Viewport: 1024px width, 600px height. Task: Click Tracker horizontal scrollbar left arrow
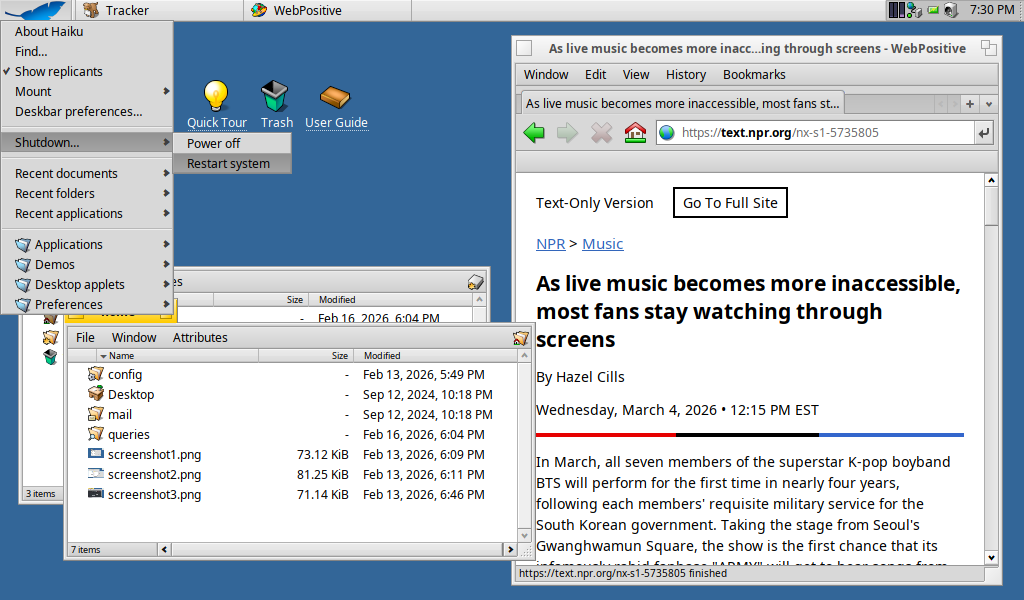[x=165, y=550]
